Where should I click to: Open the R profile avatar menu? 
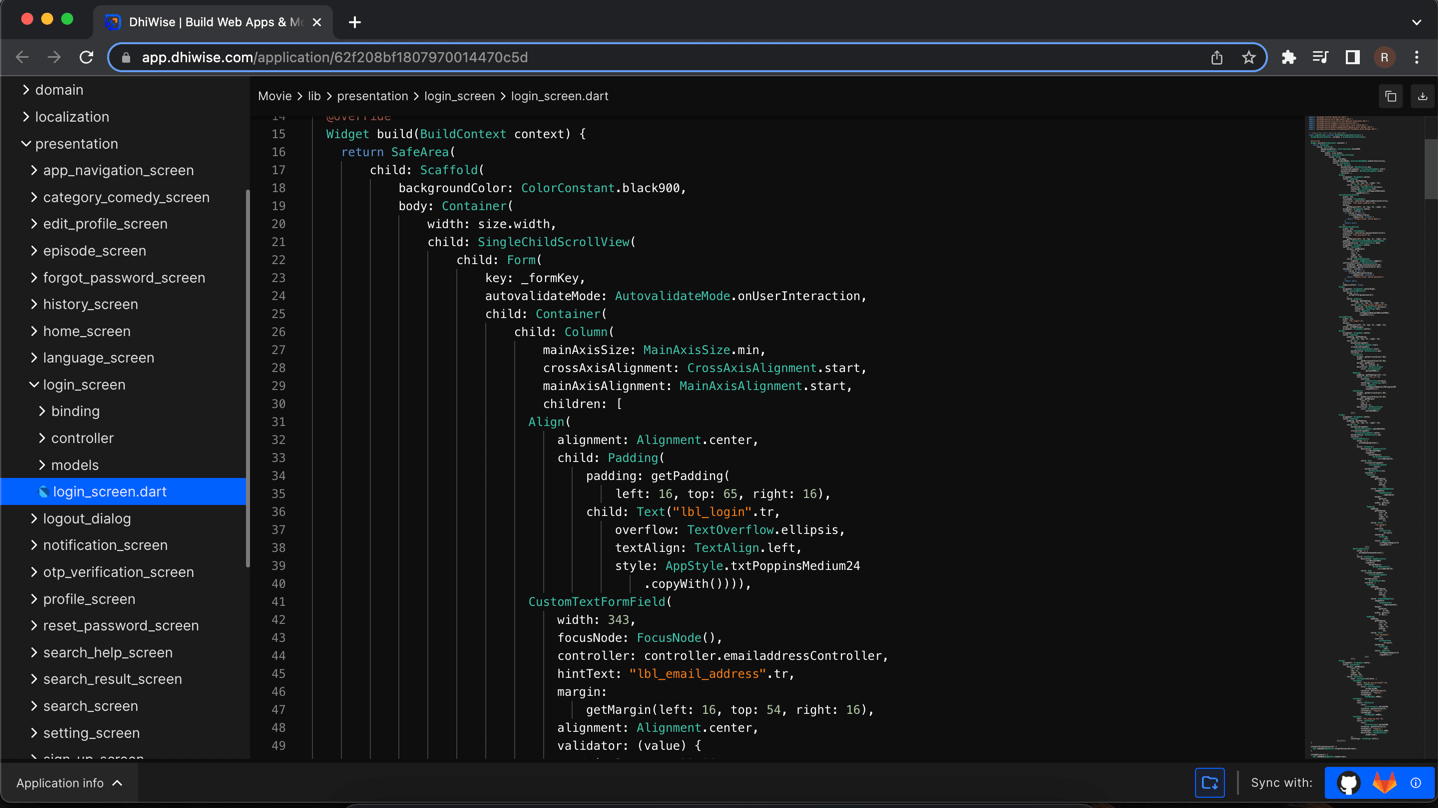1384,57
